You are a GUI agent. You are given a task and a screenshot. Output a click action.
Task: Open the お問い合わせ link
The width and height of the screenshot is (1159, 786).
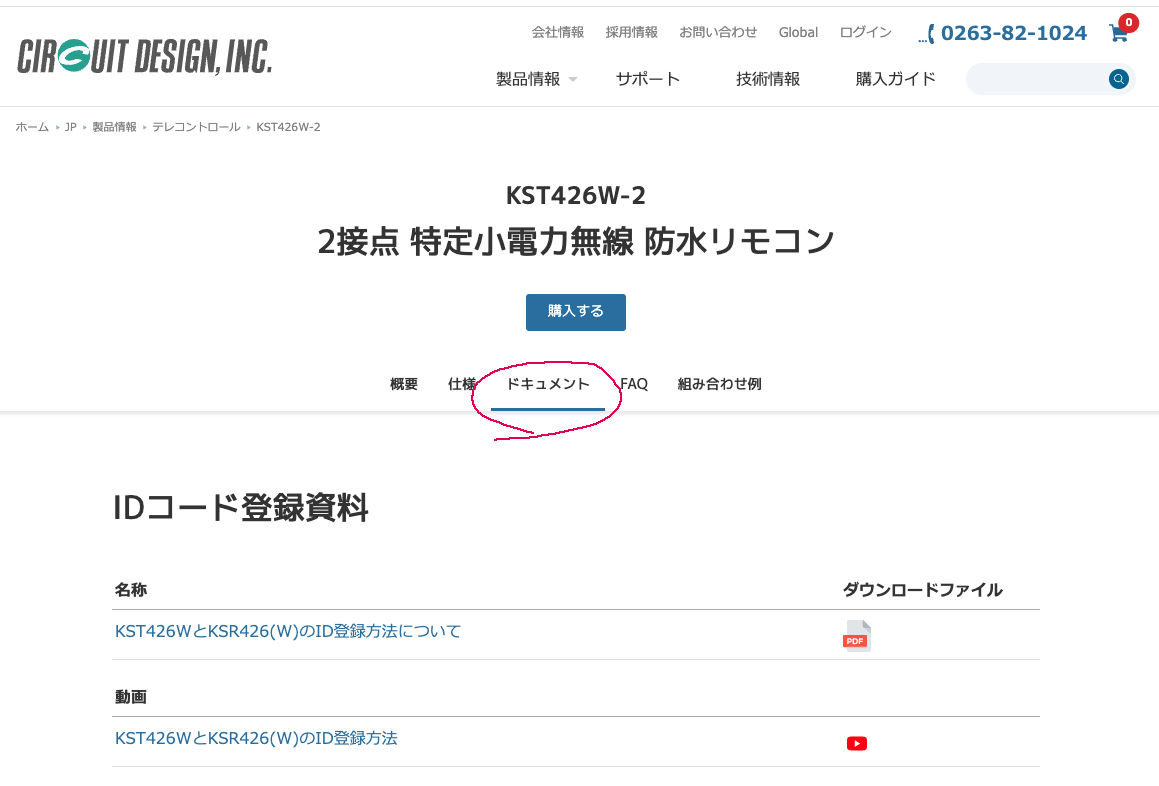tap(718, 32)
